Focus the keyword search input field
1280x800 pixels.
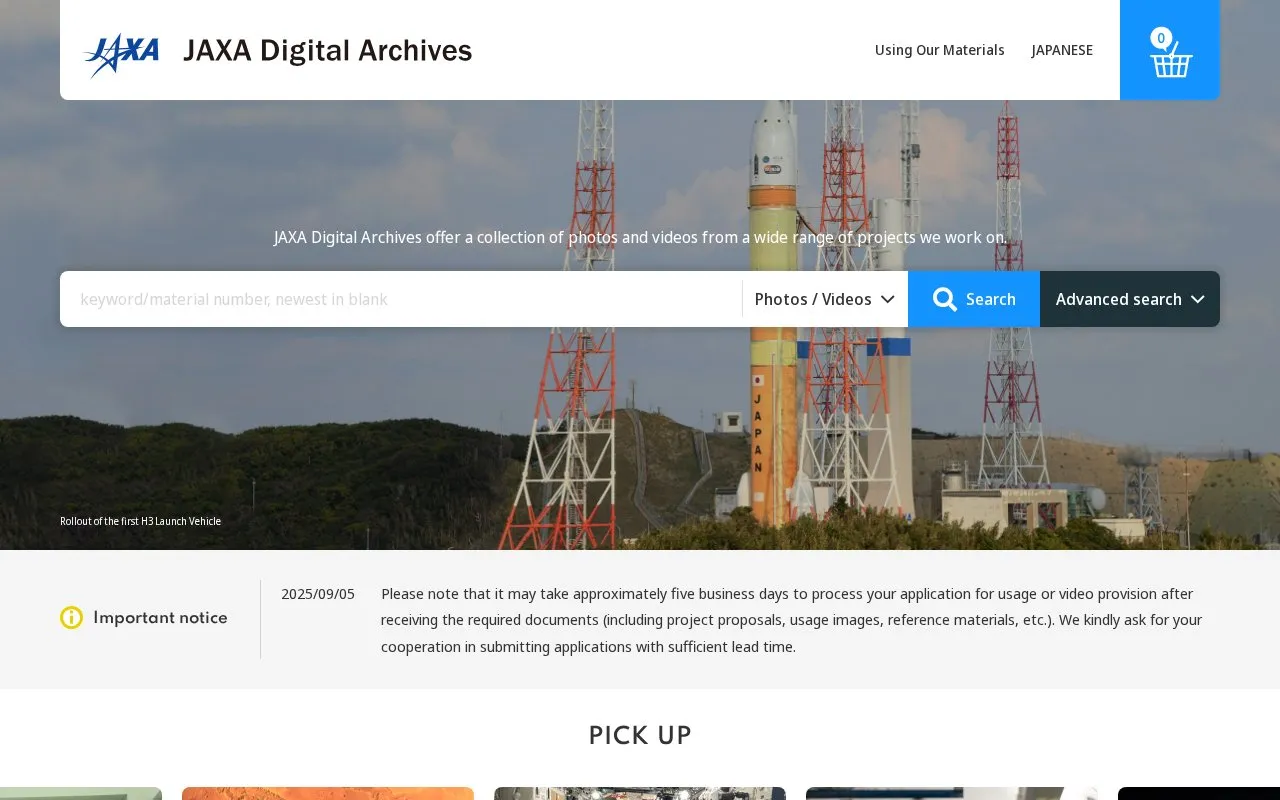[401, 299]
